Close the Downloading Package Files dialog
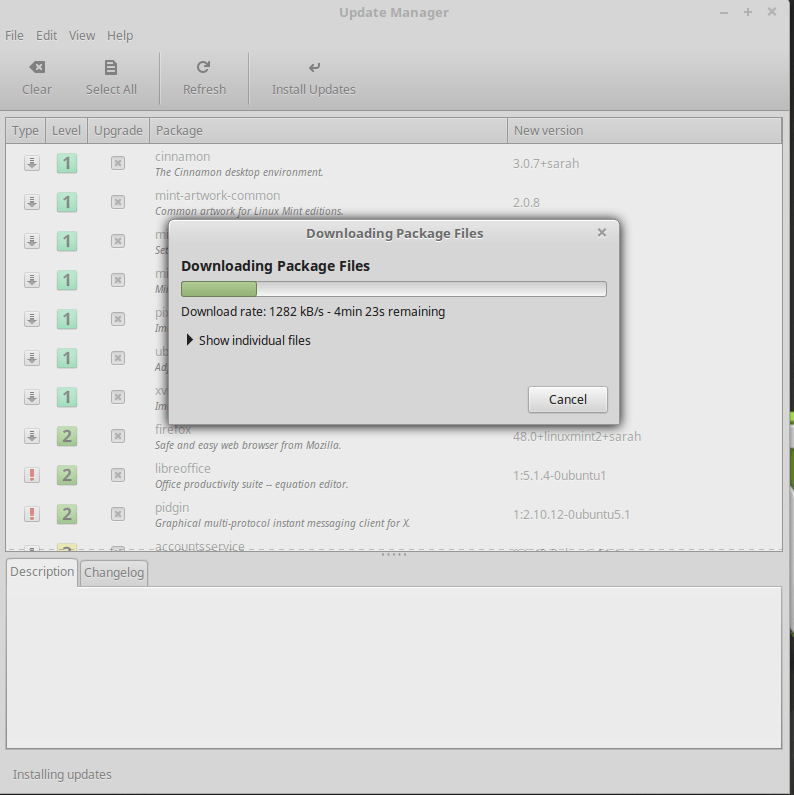 602,232
